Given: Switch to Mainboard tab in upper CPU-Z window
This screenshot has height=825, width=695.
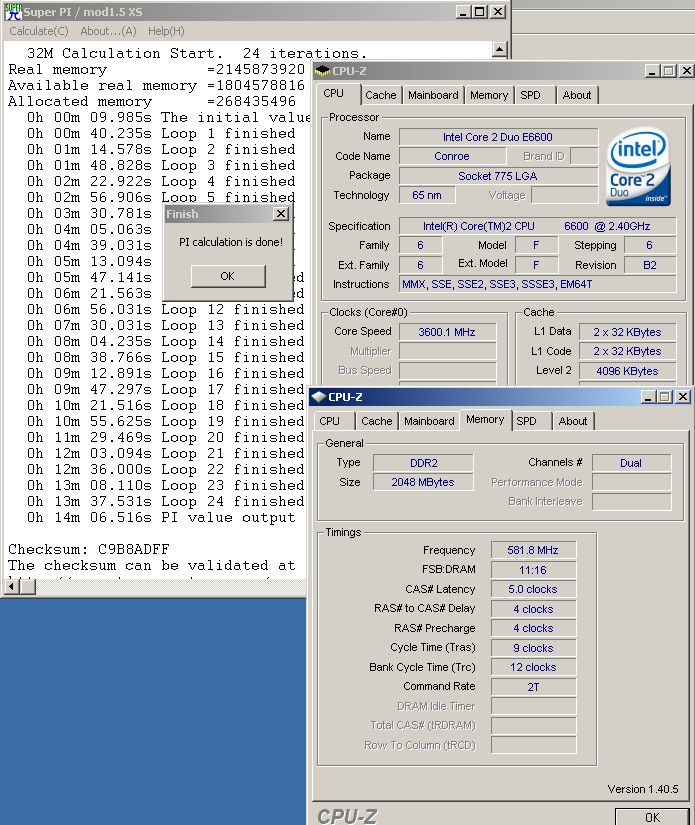Looking at the screenshot, I should pos(433,95).
